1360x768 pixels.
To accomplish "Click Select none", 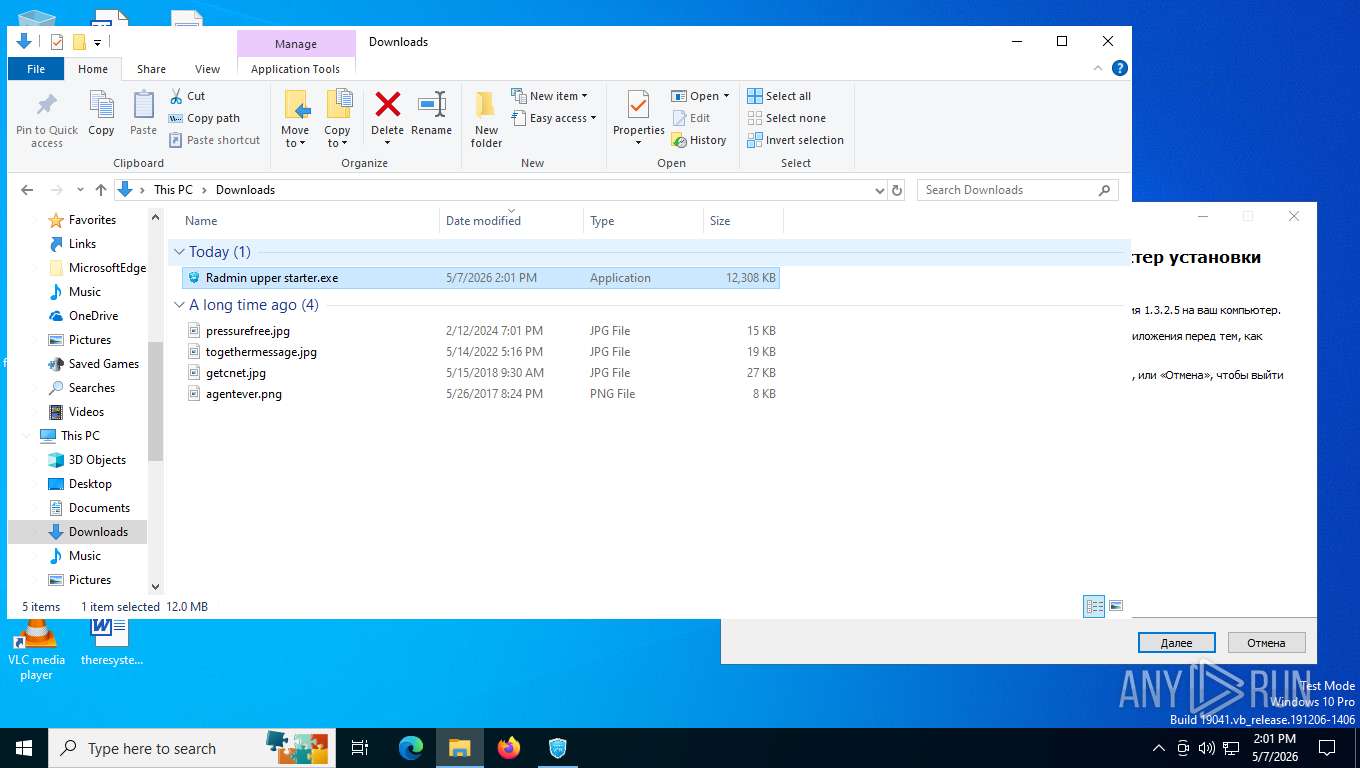I will (x=787, y=118).
